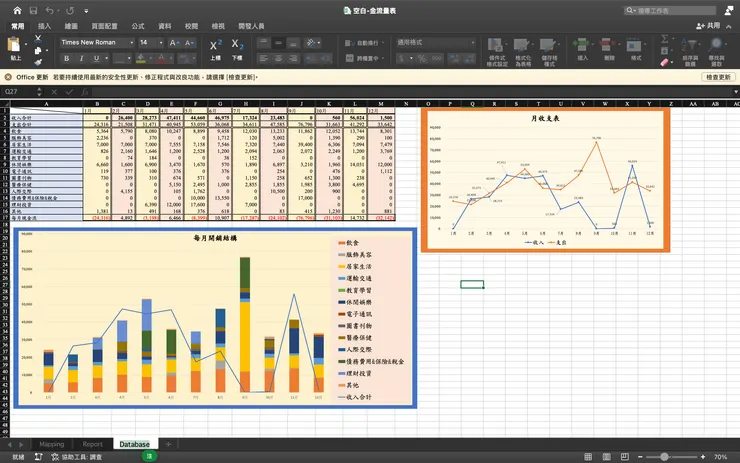Image resolution: width=740 pixels, height=463 pixels.
Task: Open the Report sheet tab
Action: [92, 444]
